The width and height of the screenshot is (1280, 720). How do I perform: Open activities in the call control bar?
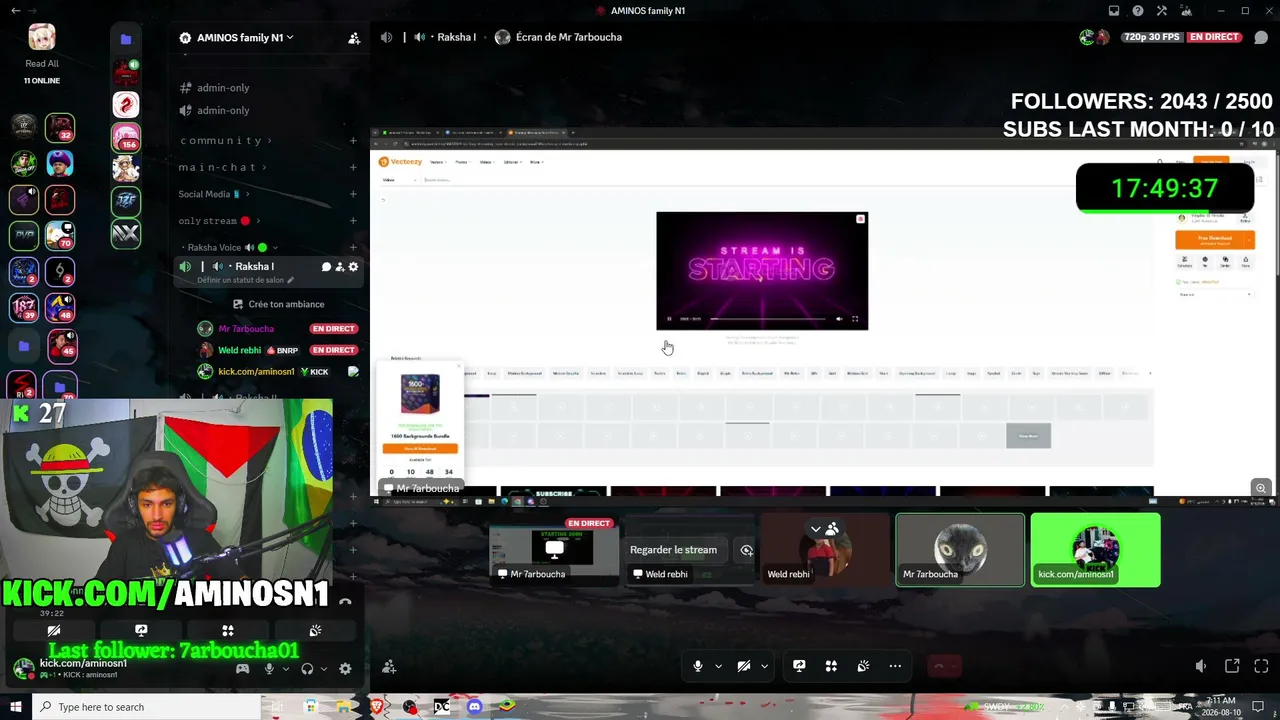[831, 666]
